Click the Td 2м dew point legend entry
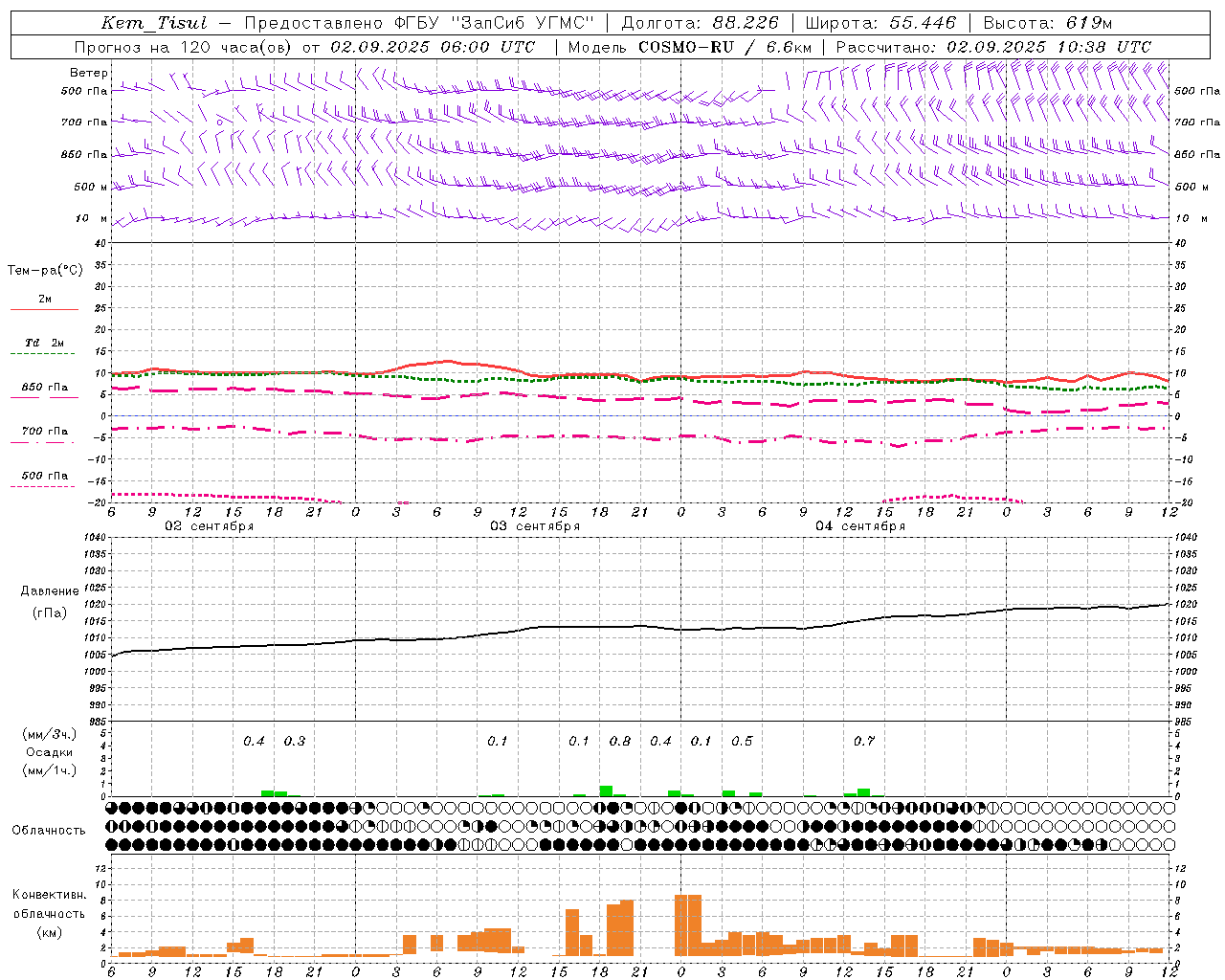 (45, 343)
